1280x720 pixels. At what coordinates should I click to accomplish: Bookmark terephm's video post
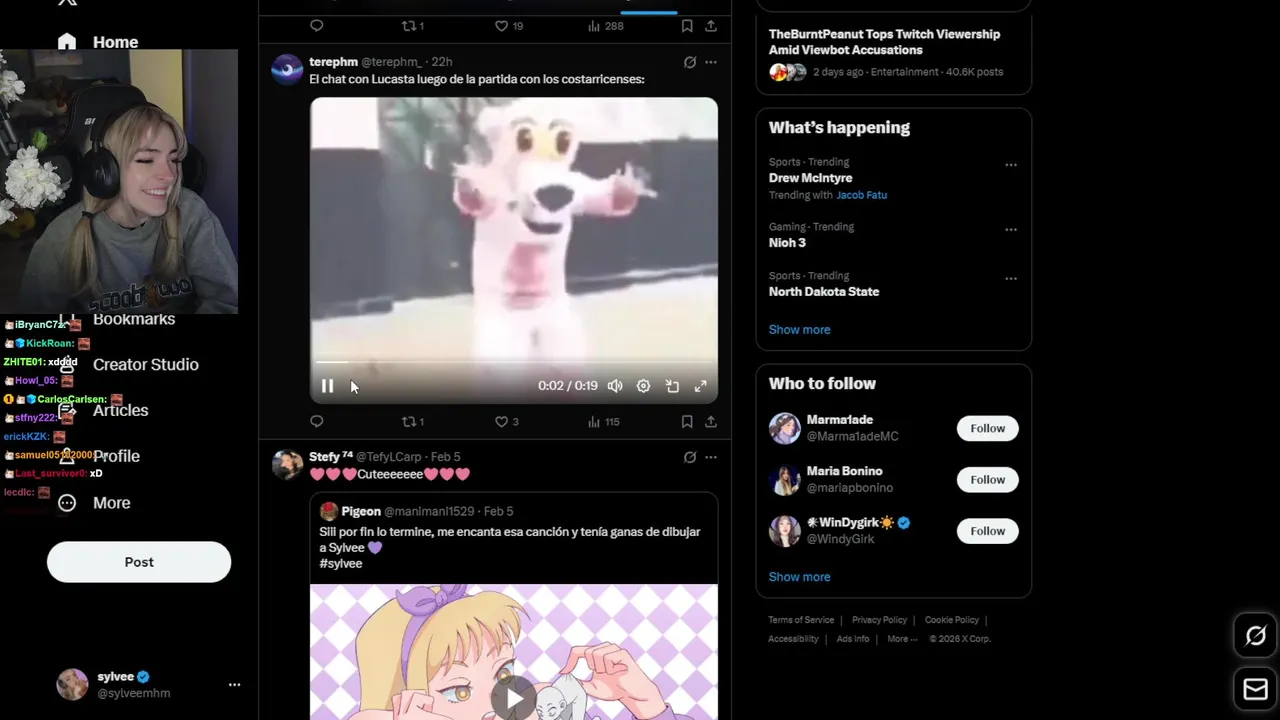point(687,422)
